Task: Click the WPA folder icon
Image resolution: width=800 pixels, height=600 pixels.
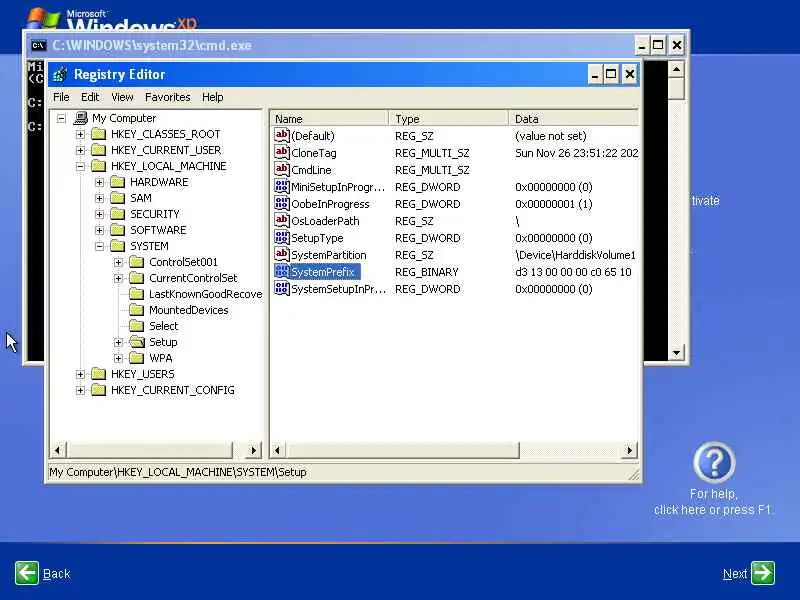Action: (136, 358)
